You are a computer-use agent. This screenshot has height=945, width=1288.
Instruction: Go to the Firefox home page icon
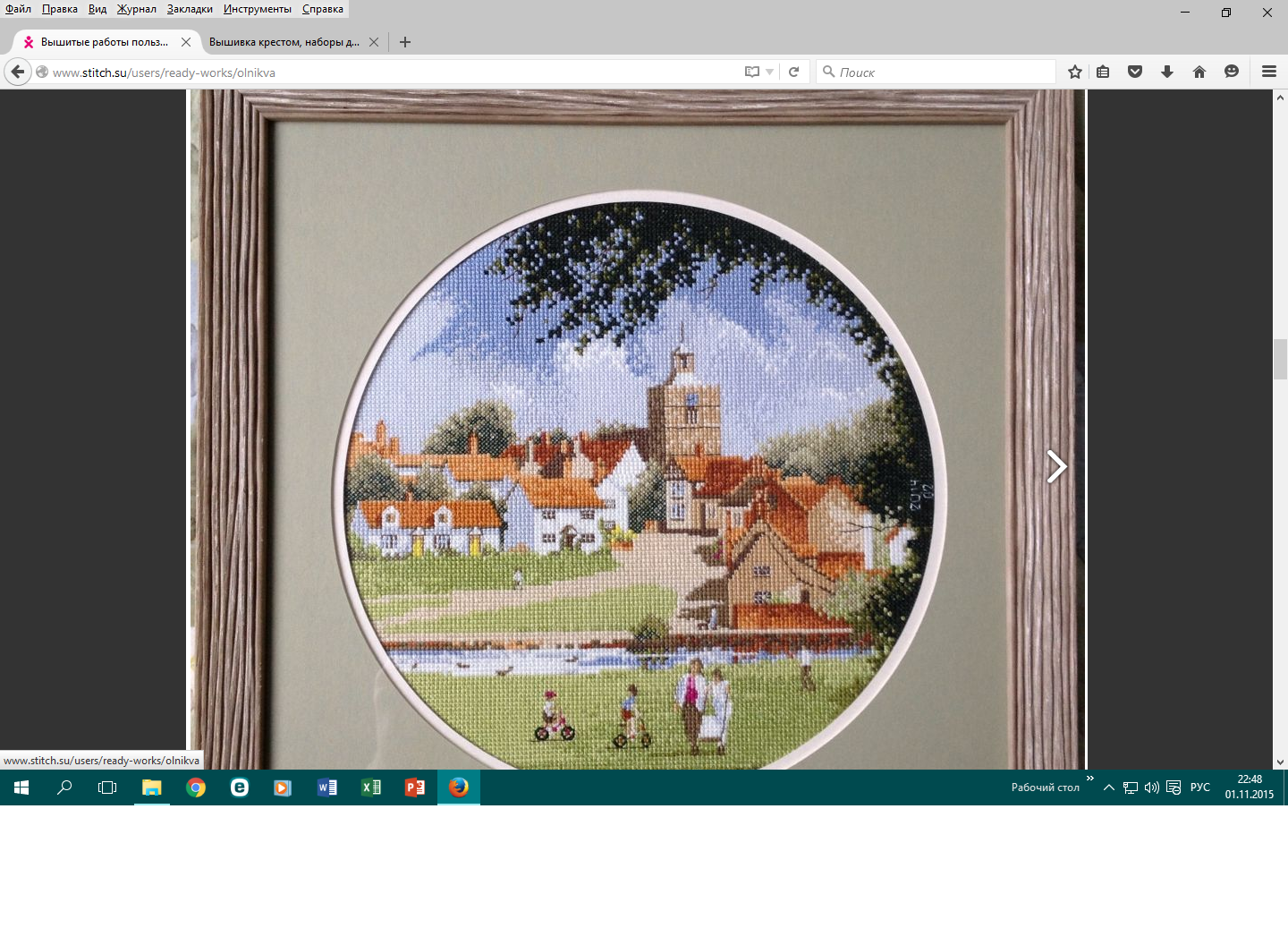pyautogui.click(x=1199, y=72)
